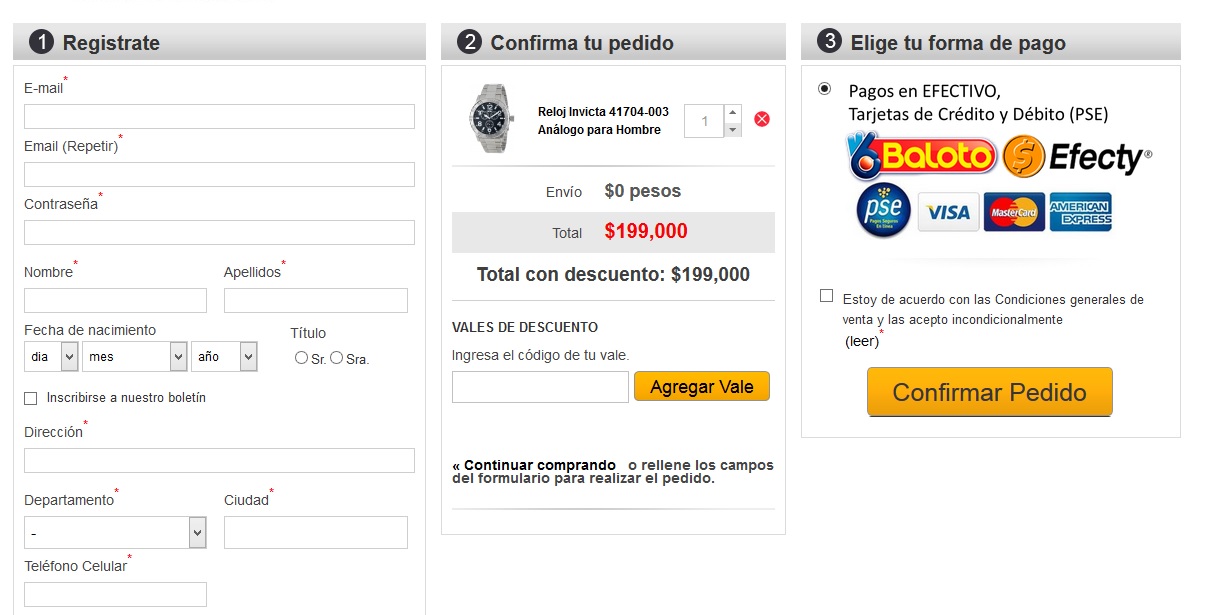The image size is (1215, 615).
Task: Decrease watch quantity with down arrow
Action: tap(733, 130)
